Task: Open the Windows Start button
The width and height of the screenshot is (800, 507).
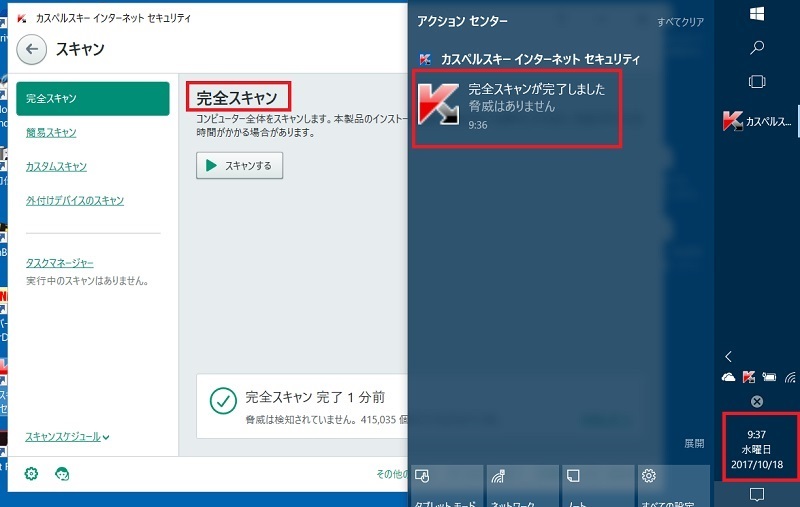Action: pyautogui.click(x=757, y=14)
